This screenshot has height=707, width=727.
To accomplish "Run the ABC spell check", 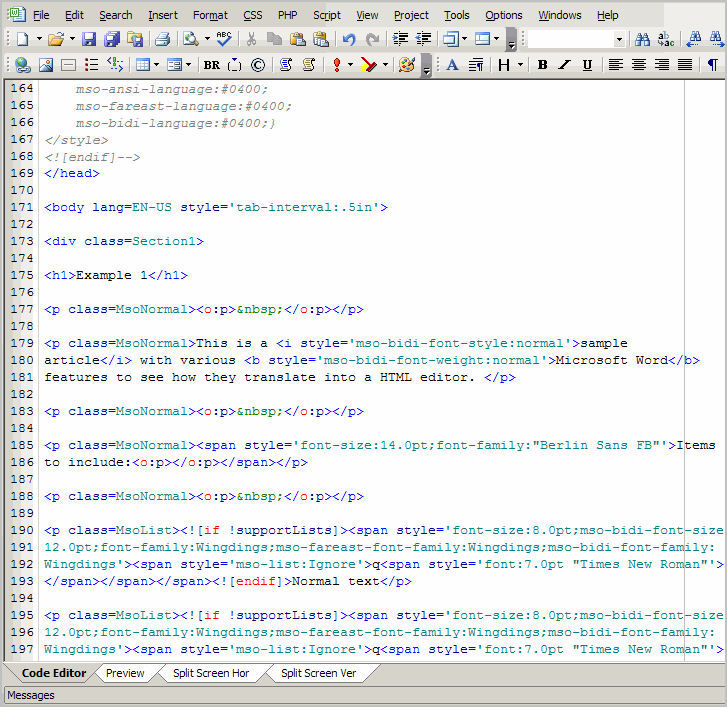I will [x=224, y=39].
